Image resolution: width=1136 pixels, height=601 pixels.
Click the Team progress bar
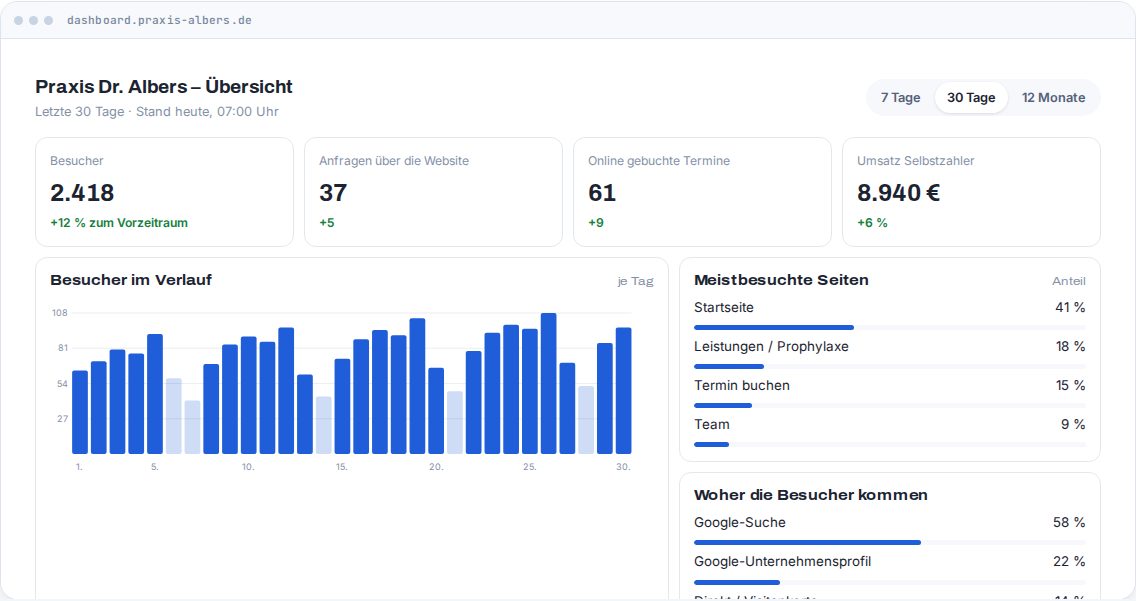coord(890,445)
